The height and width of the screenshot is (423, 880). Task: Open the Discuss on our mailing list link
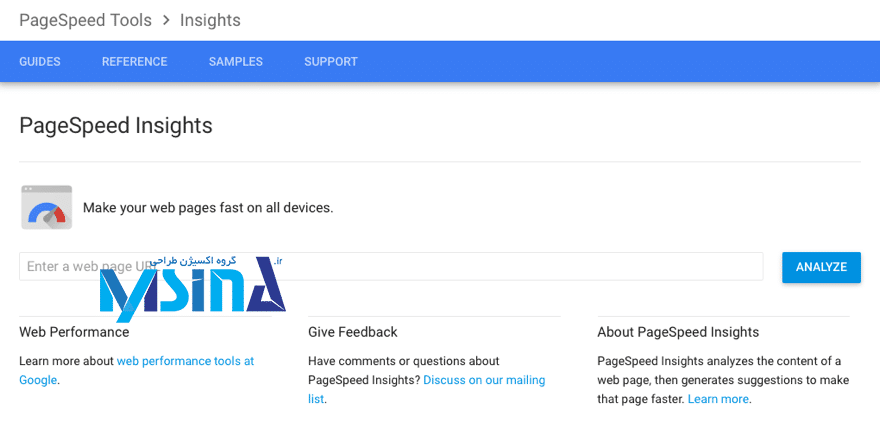(484, 380)
